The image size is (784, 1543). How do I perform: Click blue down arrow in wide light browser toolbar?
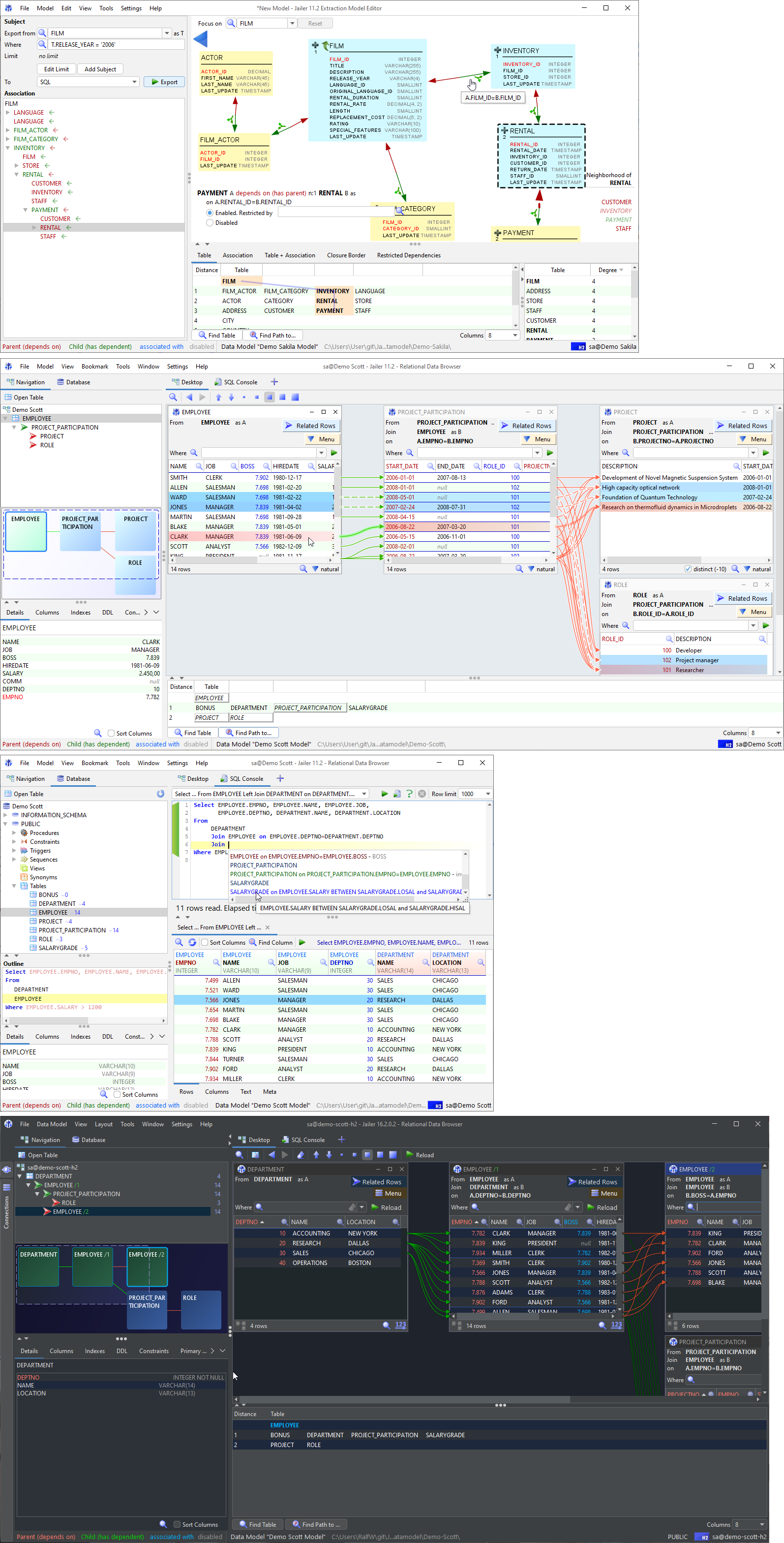point(231,397)
